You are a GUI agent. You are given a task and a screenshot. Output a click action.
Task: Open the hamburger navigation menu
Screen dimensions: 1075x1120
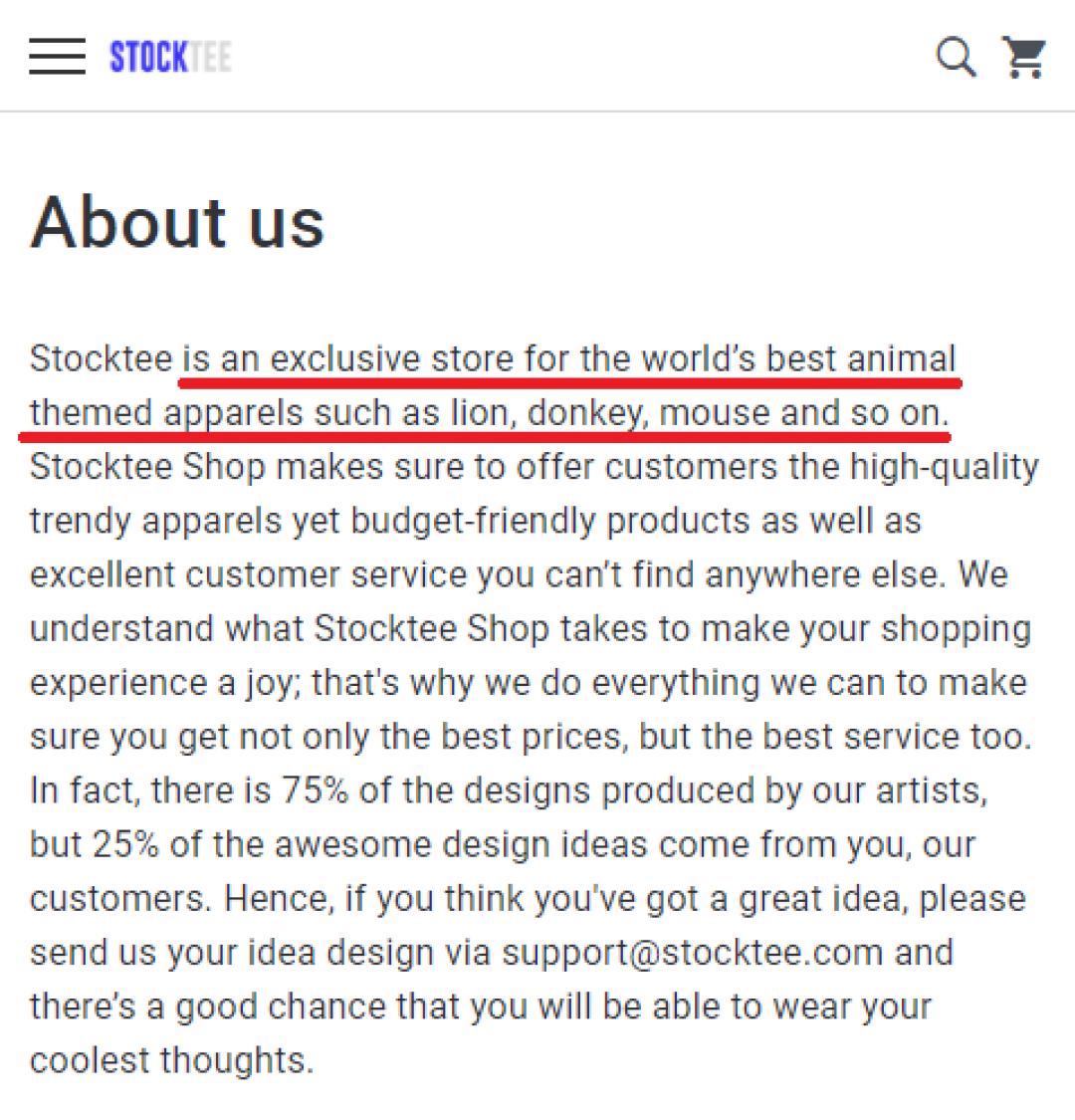[57, 57]
